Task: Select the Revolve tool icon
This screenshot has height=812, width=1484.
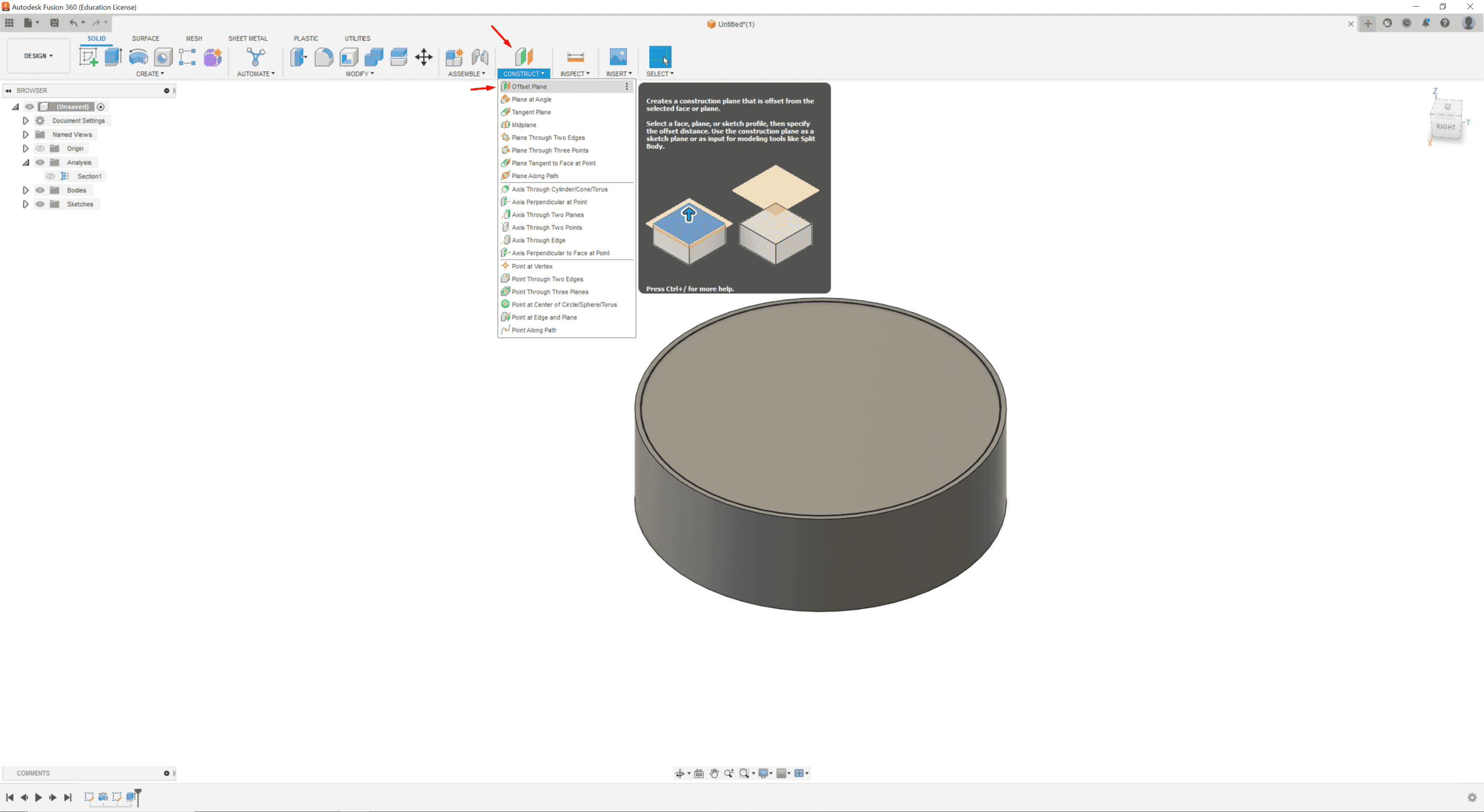Action: [138, 57]
